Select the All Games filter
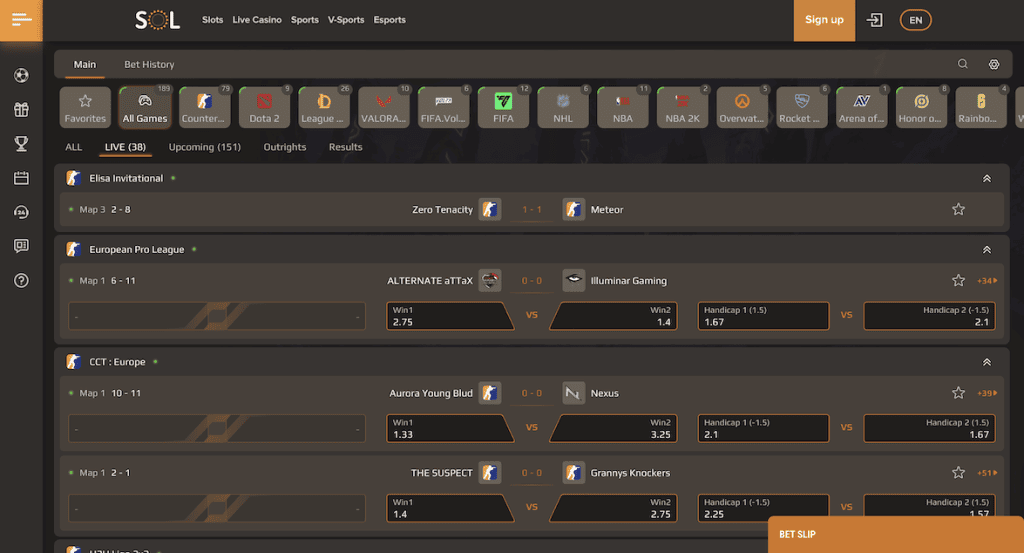 click(x=145, y=107)
